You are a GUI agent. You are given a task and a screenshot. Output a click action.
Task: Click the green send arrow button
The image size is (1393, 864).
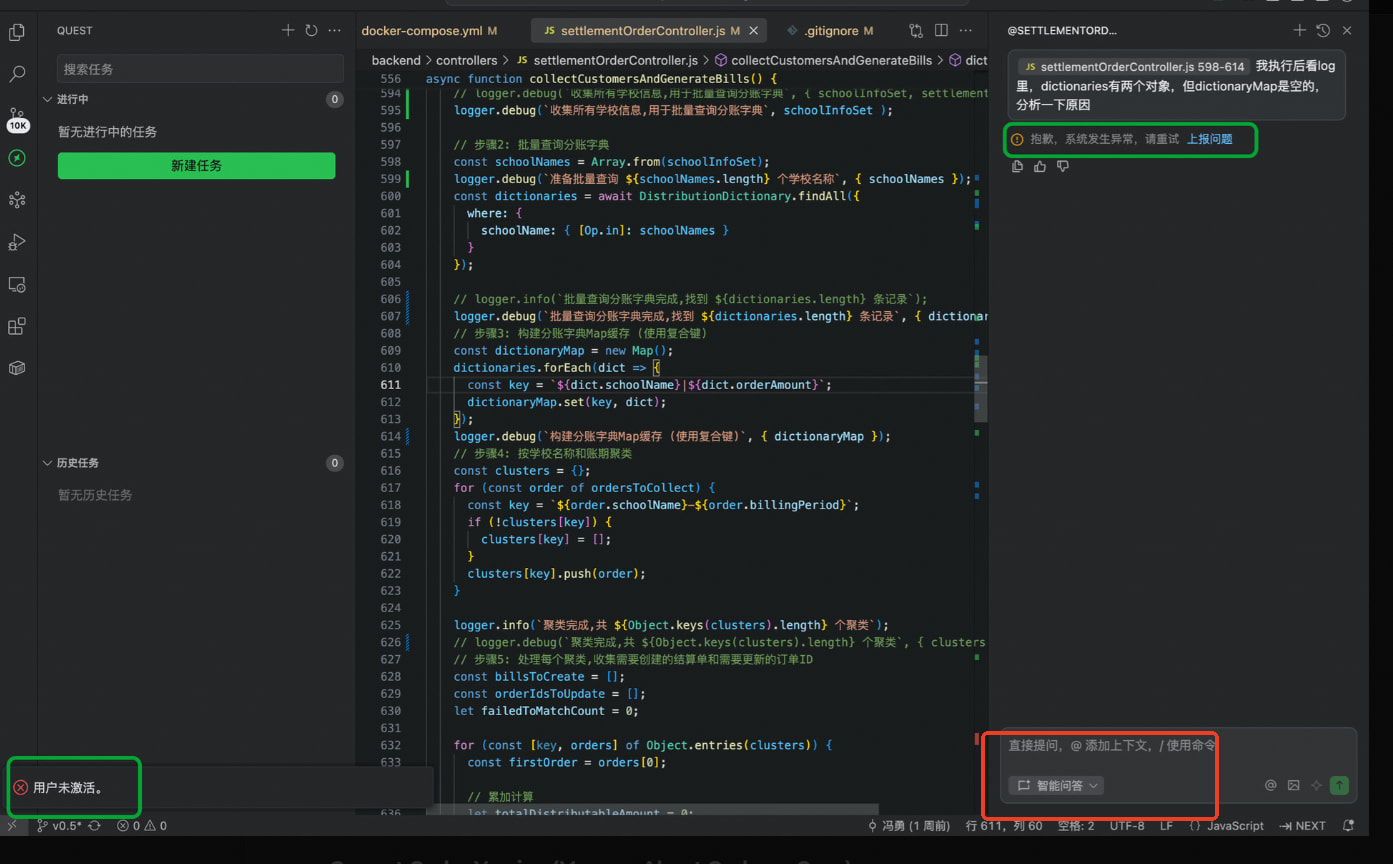(1339, 786)
